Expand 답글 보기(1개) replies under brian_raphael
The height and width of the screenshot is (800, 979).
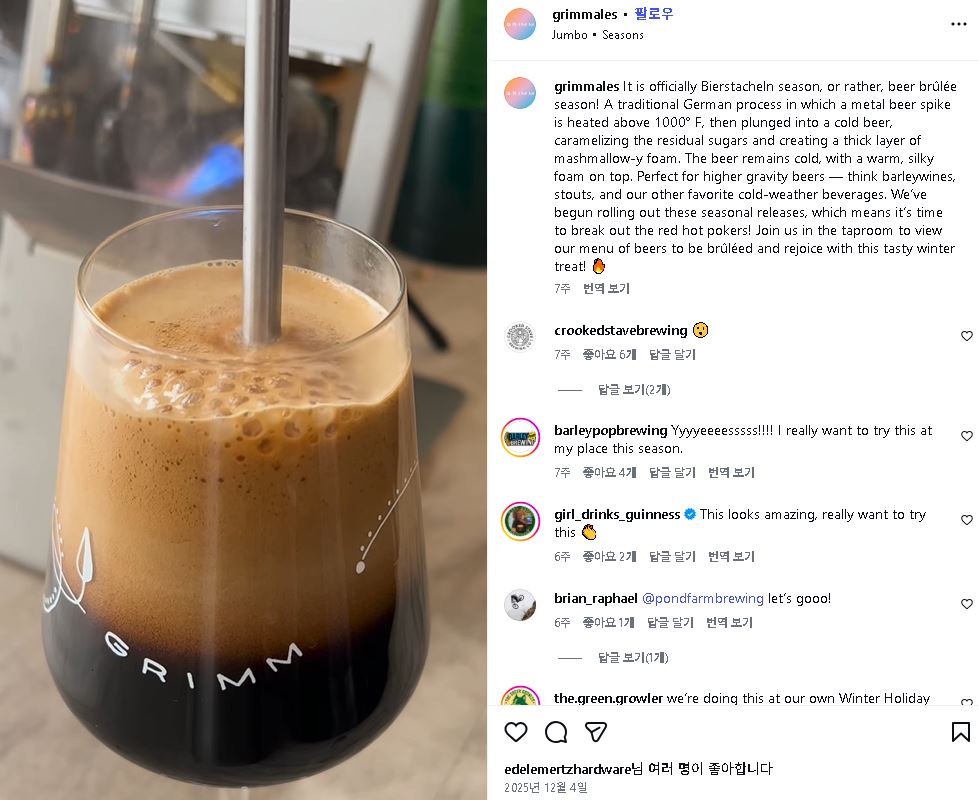[632, 658]
